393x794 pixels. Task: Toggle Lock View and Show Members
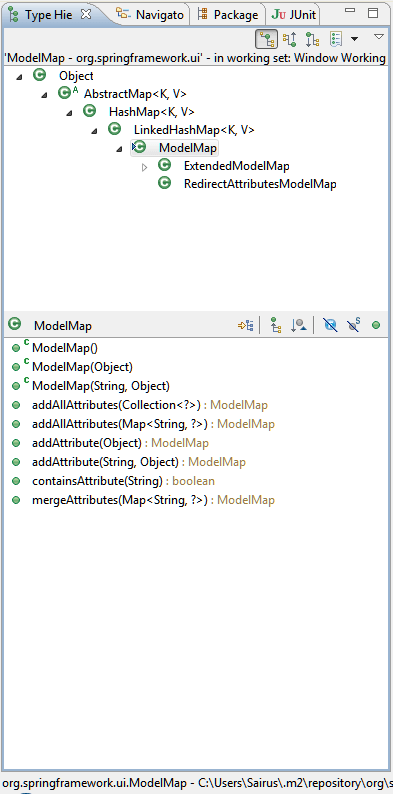click(x=246, y=325)
